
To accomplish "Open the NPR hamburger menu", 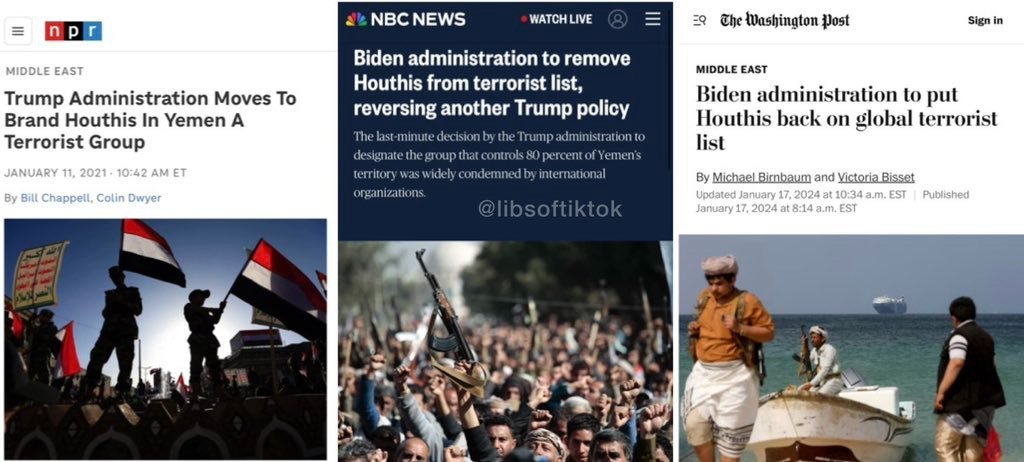I will click(18, 31).
